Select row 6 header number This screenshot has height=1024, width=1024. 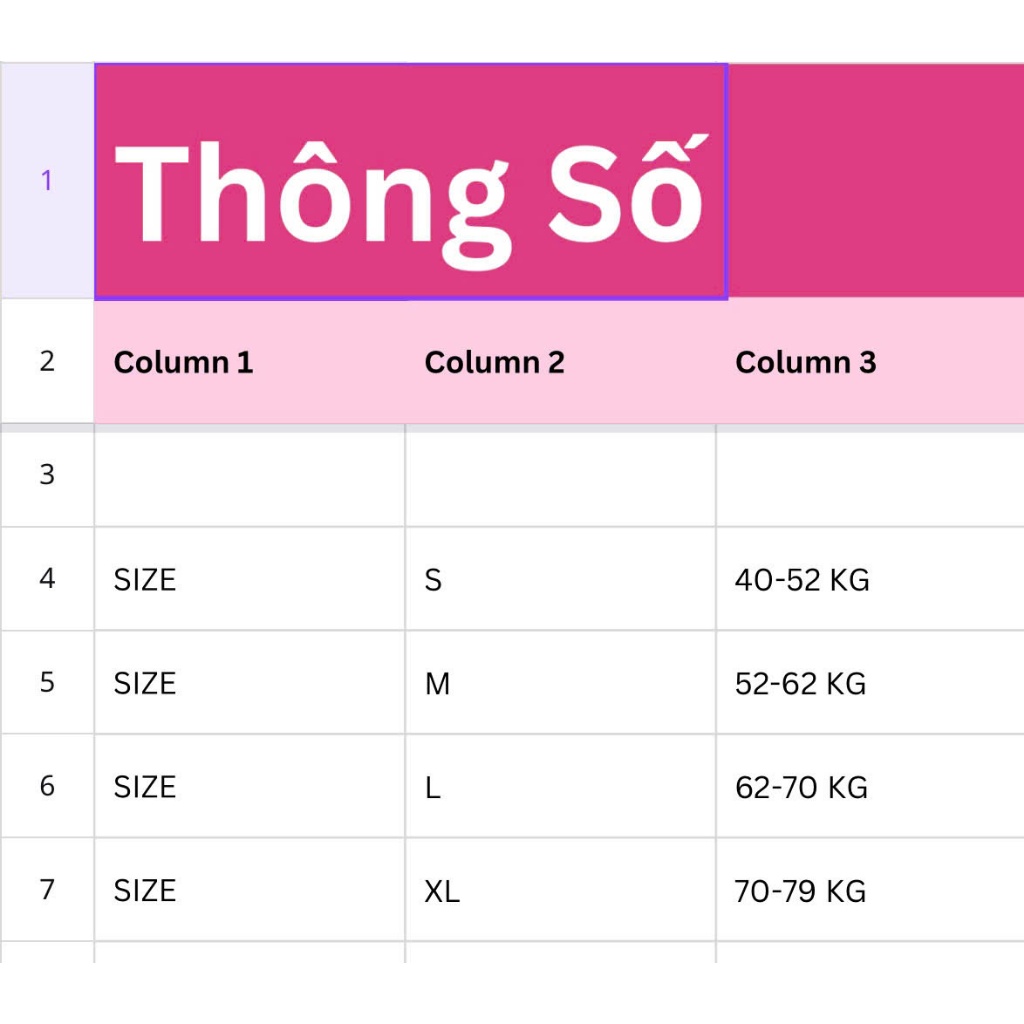click(46, 786)
